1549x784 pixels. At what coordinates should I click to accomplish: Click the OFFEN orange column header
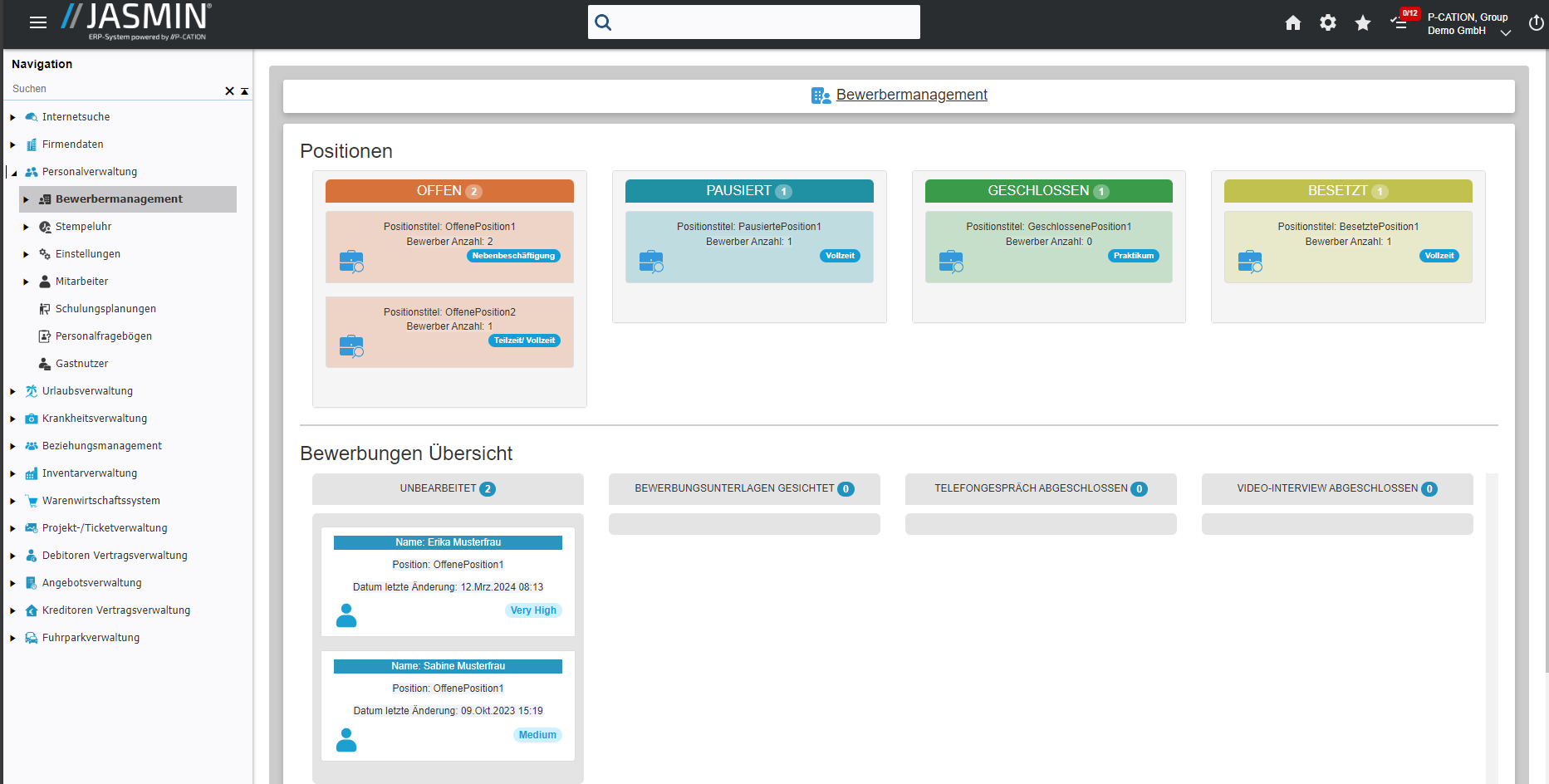449,191
